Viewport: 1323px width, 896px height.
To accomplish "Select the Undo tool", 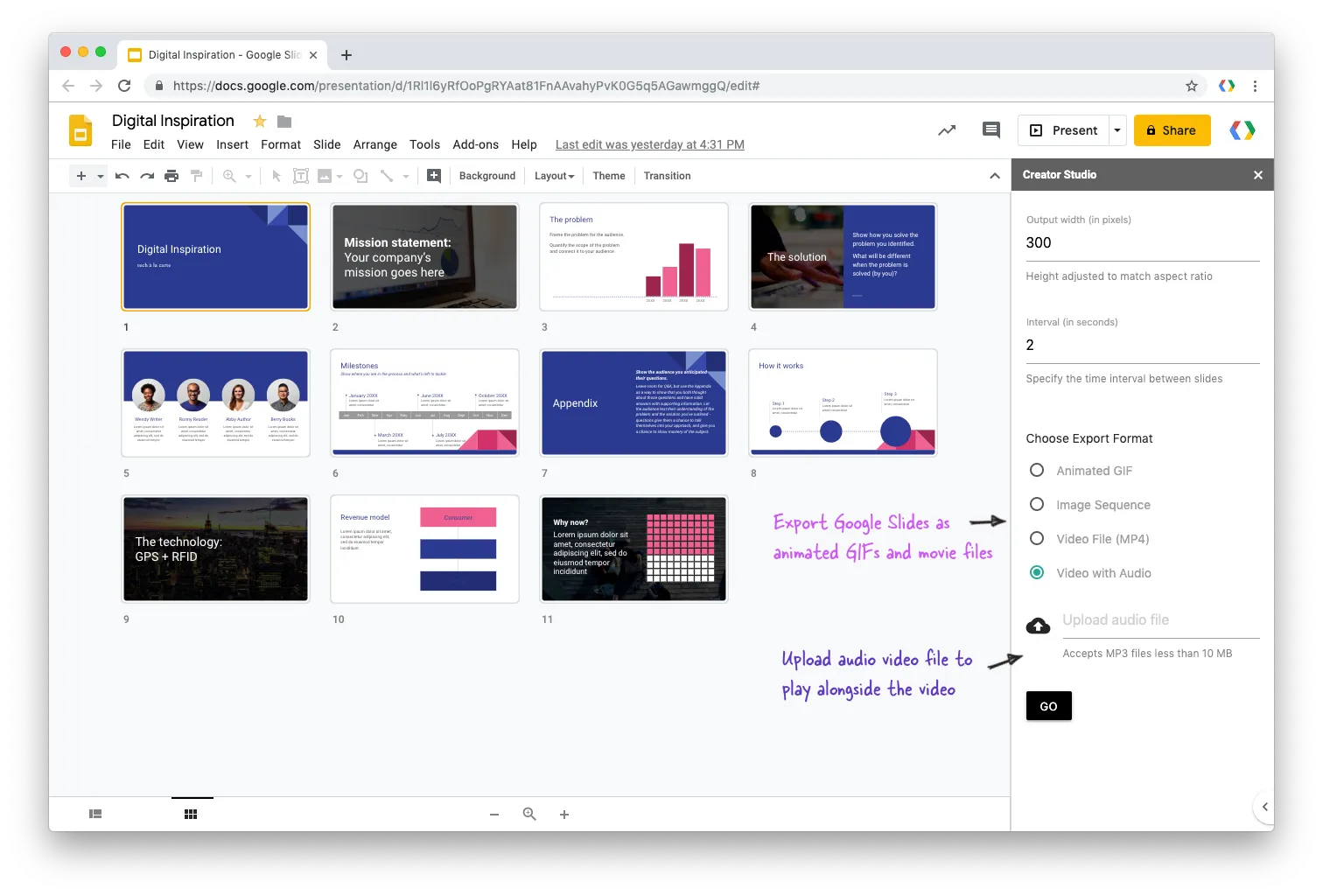I will tap(122, 175).
